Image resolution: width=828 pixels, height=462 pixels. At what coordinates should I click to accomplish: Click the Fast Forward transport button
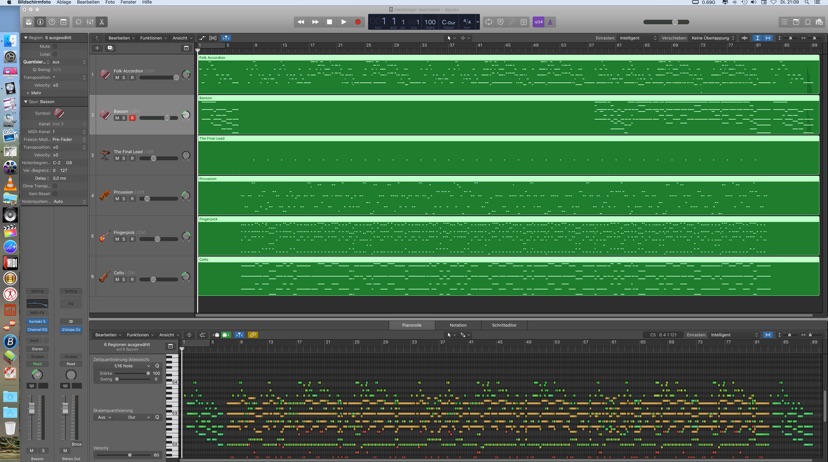pos(315,22)
